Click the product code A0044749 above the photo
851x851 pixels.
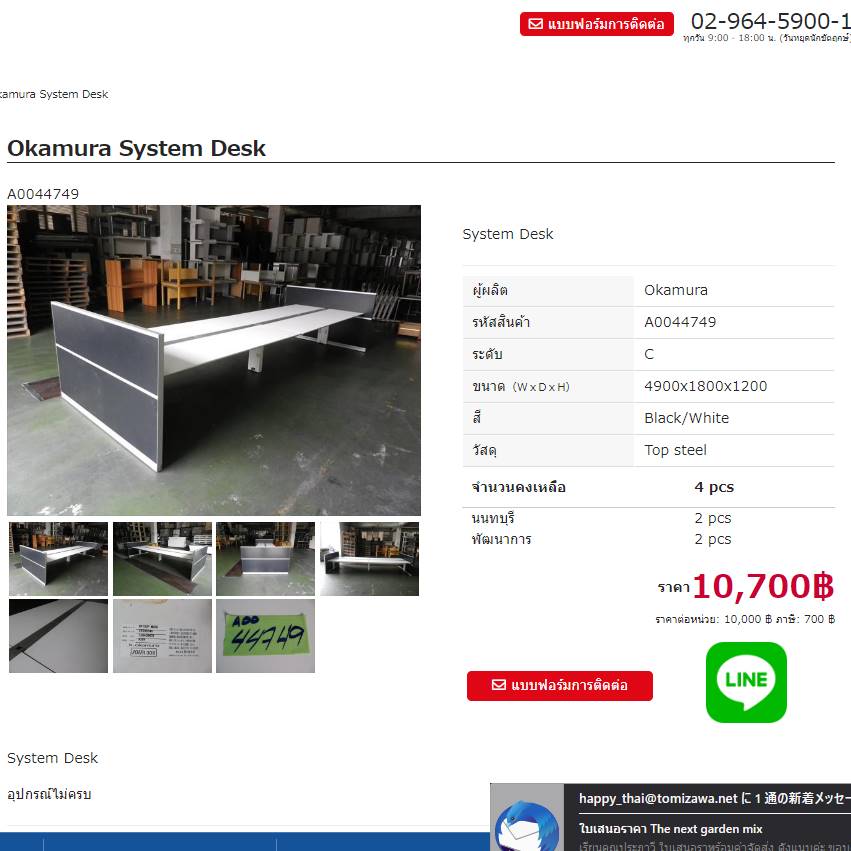point(43,194)
